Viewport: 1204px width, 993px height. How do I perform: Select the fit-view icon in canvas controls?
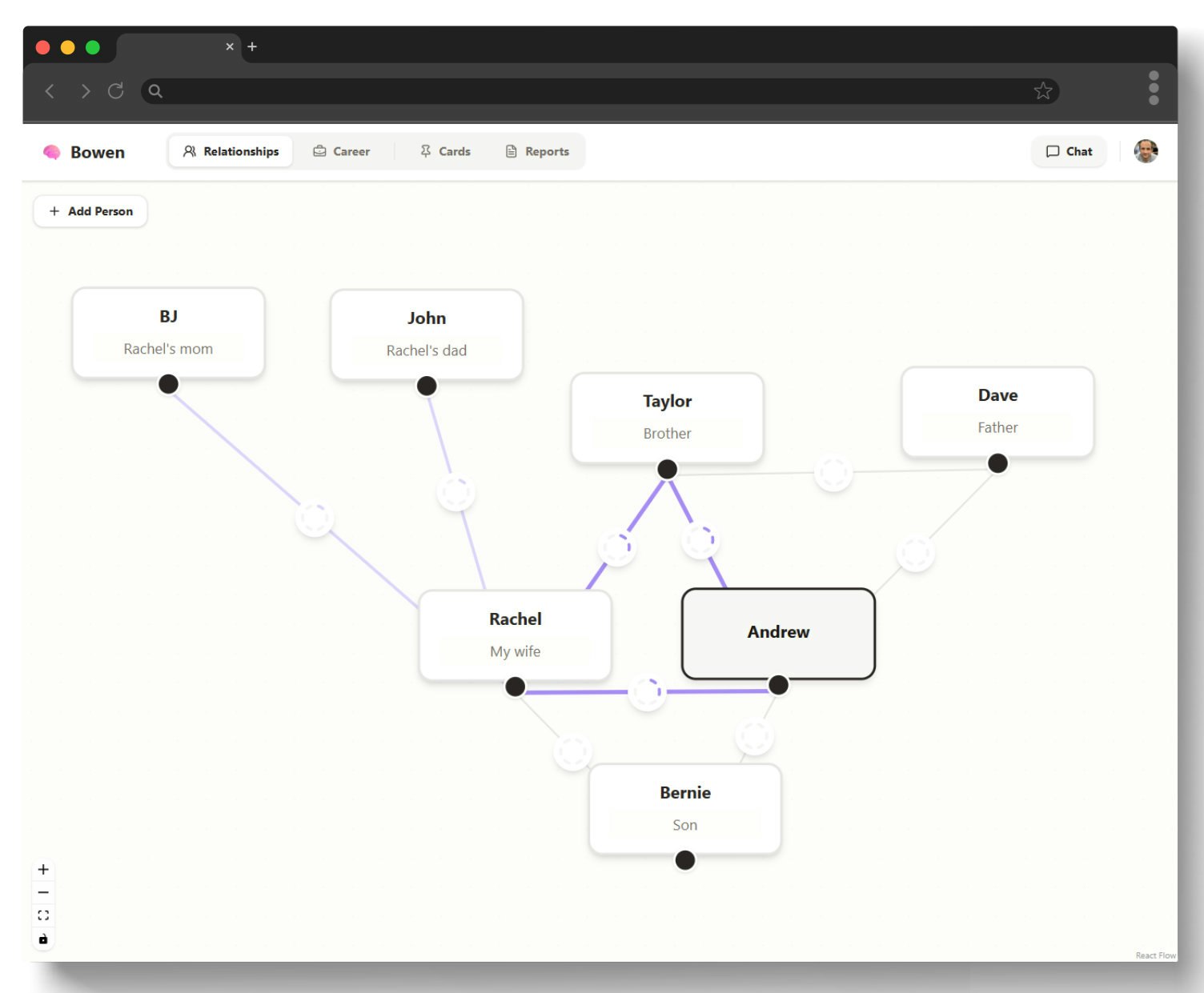[43, 915]
